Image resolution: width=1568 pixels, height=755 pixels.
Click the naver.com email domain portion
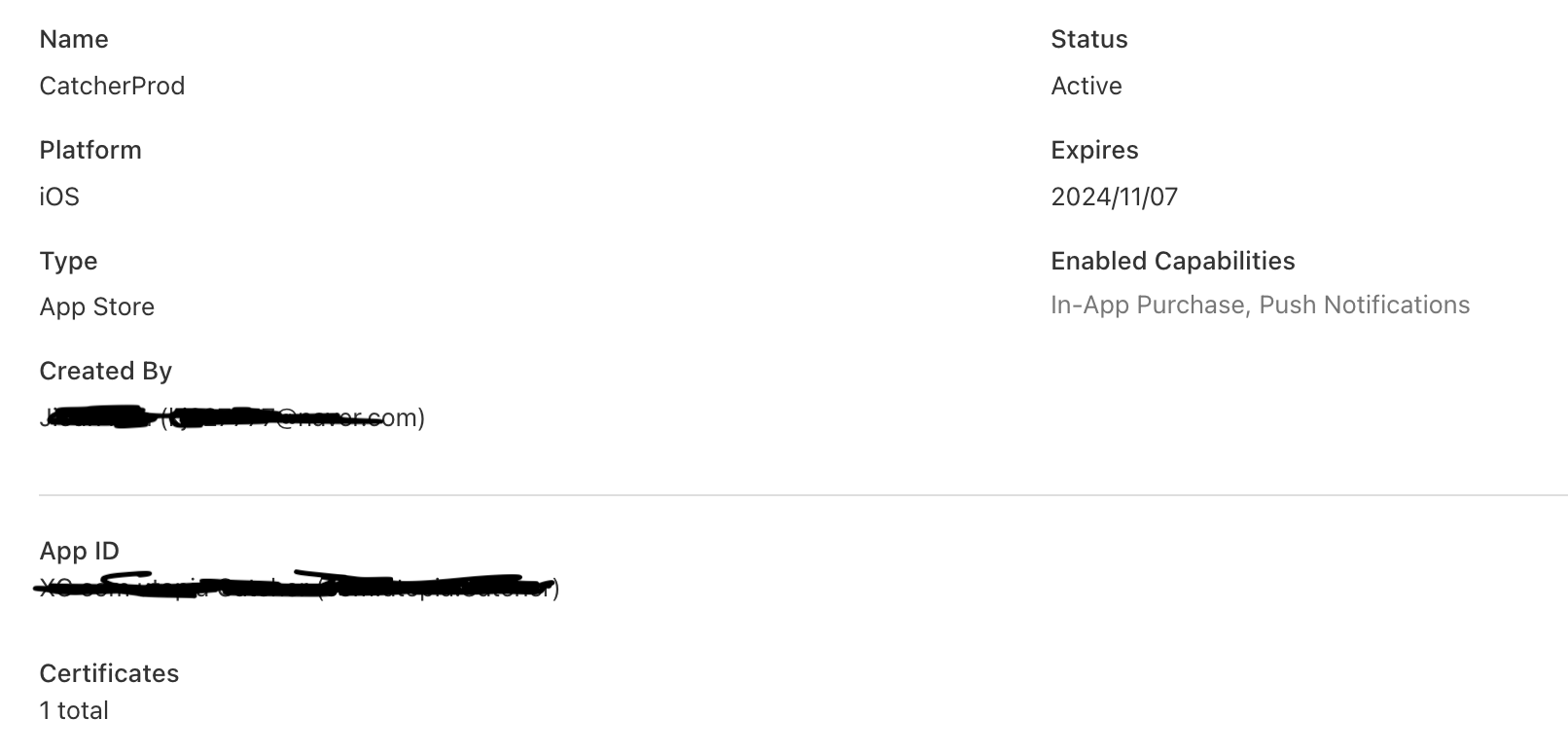pos(348,417)
